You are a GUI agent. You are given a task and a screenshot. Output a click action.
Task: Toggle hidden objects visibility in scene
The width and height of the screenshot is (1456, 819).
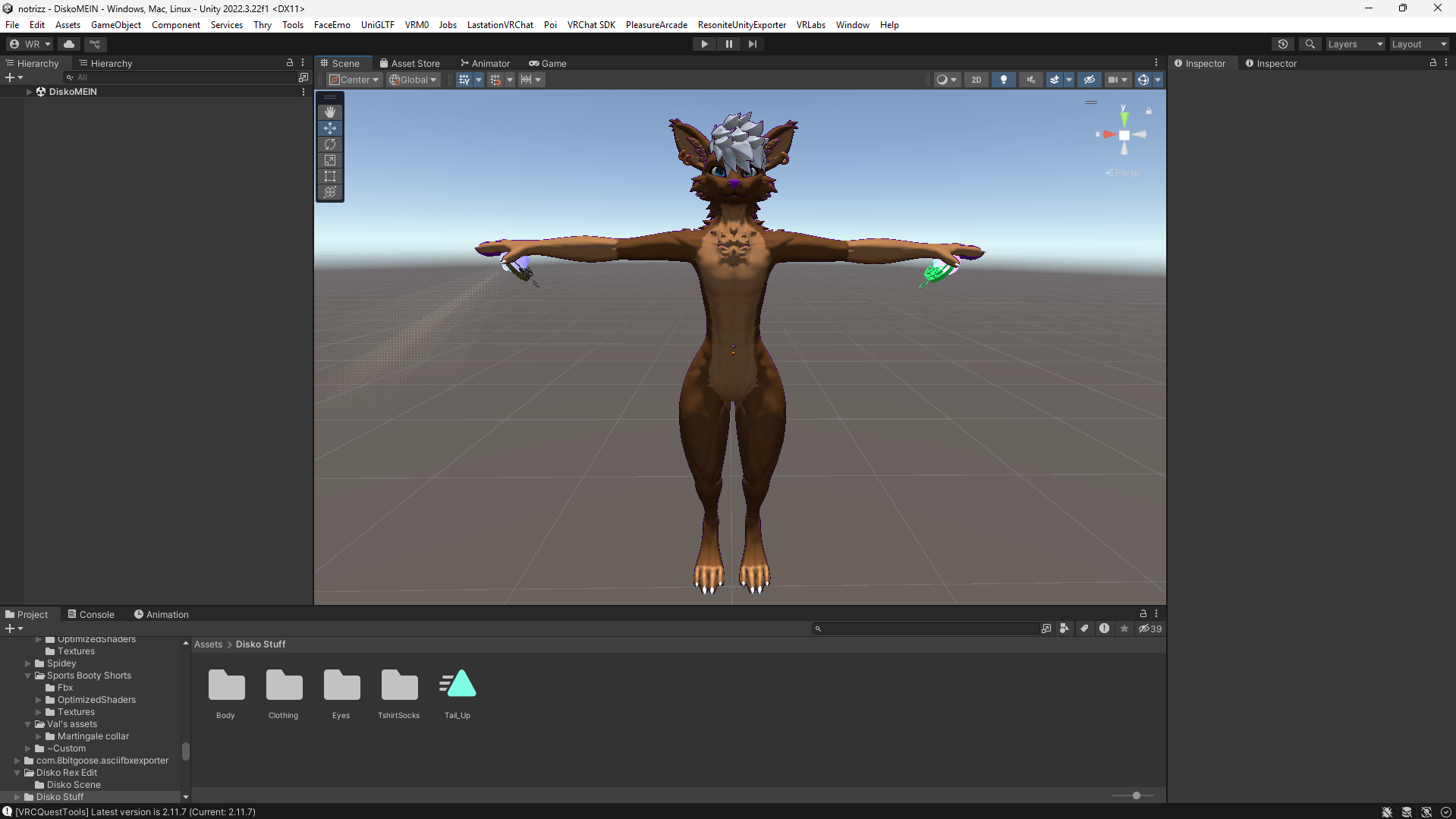1089,80
